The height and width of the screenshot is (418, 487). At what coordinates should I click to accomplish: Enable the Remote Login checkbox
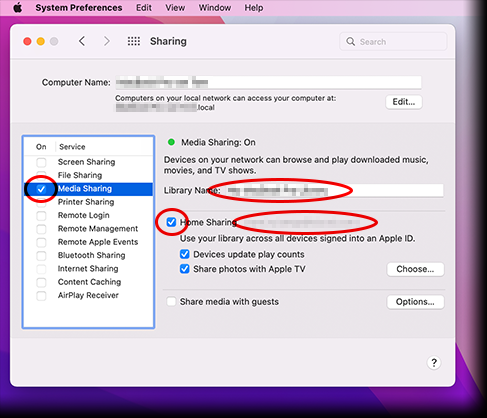coord(41,216)
